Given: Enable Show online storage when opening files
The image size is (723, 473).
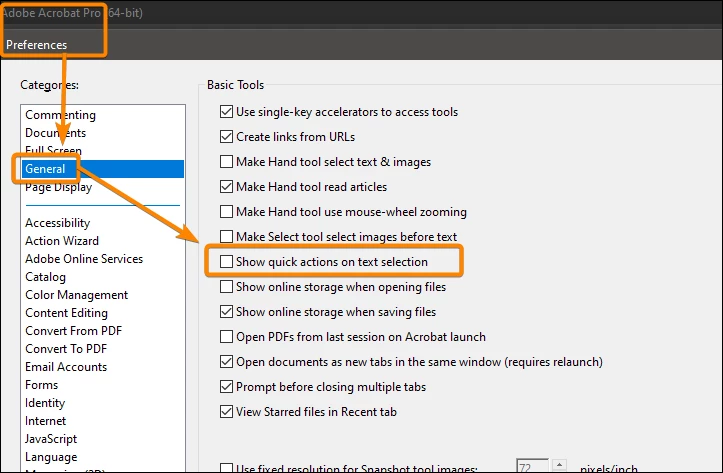Looking at the screenshot, I should point(226,286).
